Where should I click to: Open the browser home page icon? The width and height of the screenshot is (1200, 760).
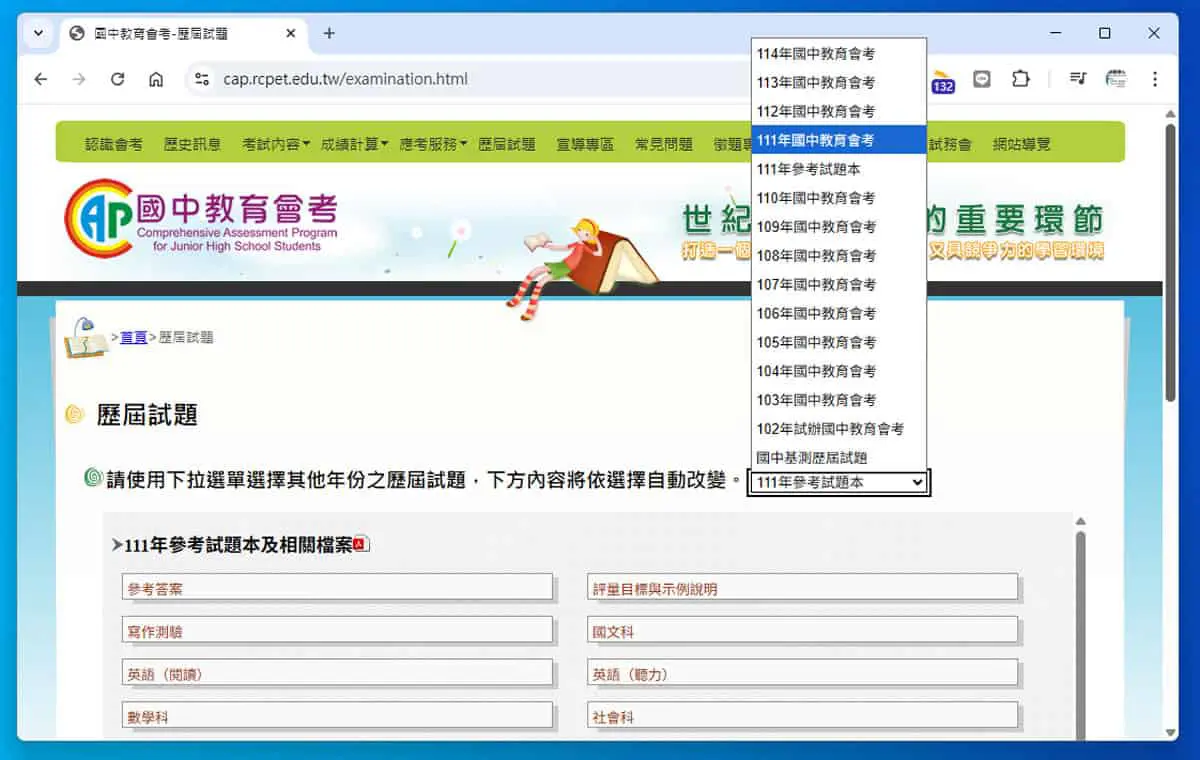coord(156,79)
